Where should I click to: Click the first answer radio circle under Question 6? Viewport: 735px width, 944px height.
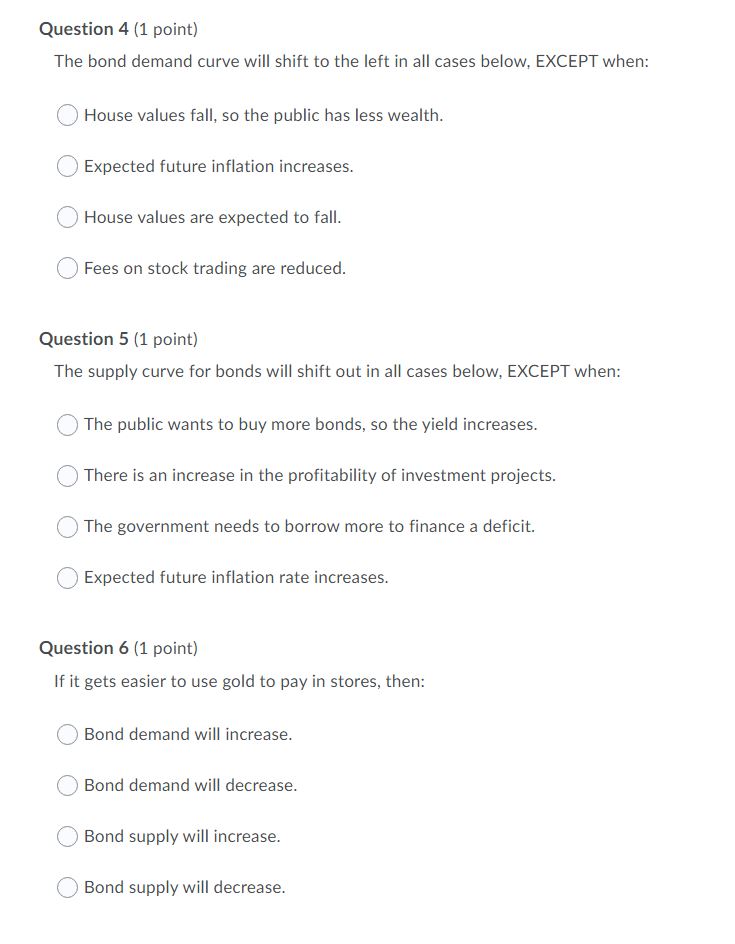(x=67, y=734)
